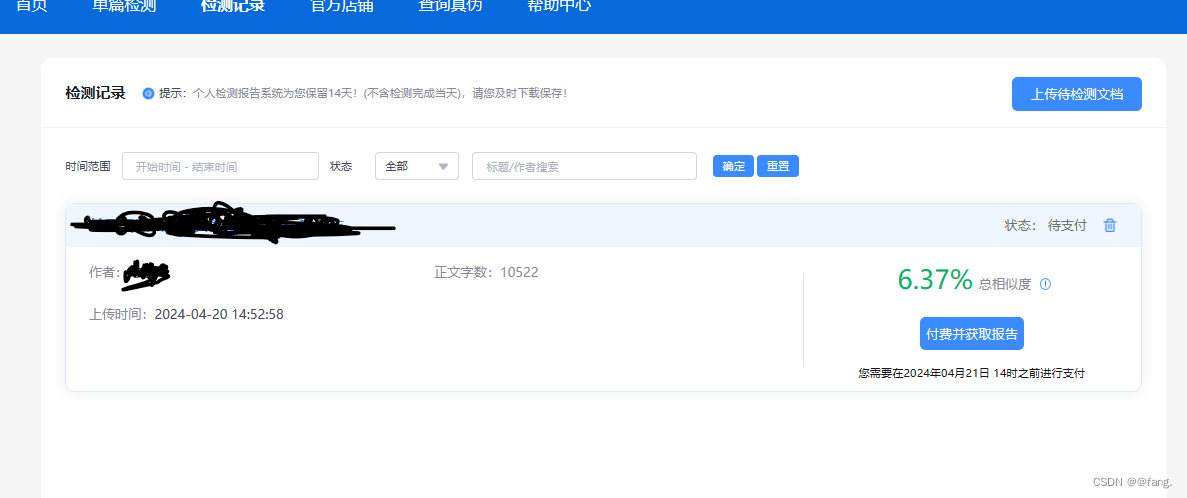The height and width of the screenshot is (498, 1187).
Task: Open the similarity info icon beside 总相似度
Action: (x=1045, y=284)
